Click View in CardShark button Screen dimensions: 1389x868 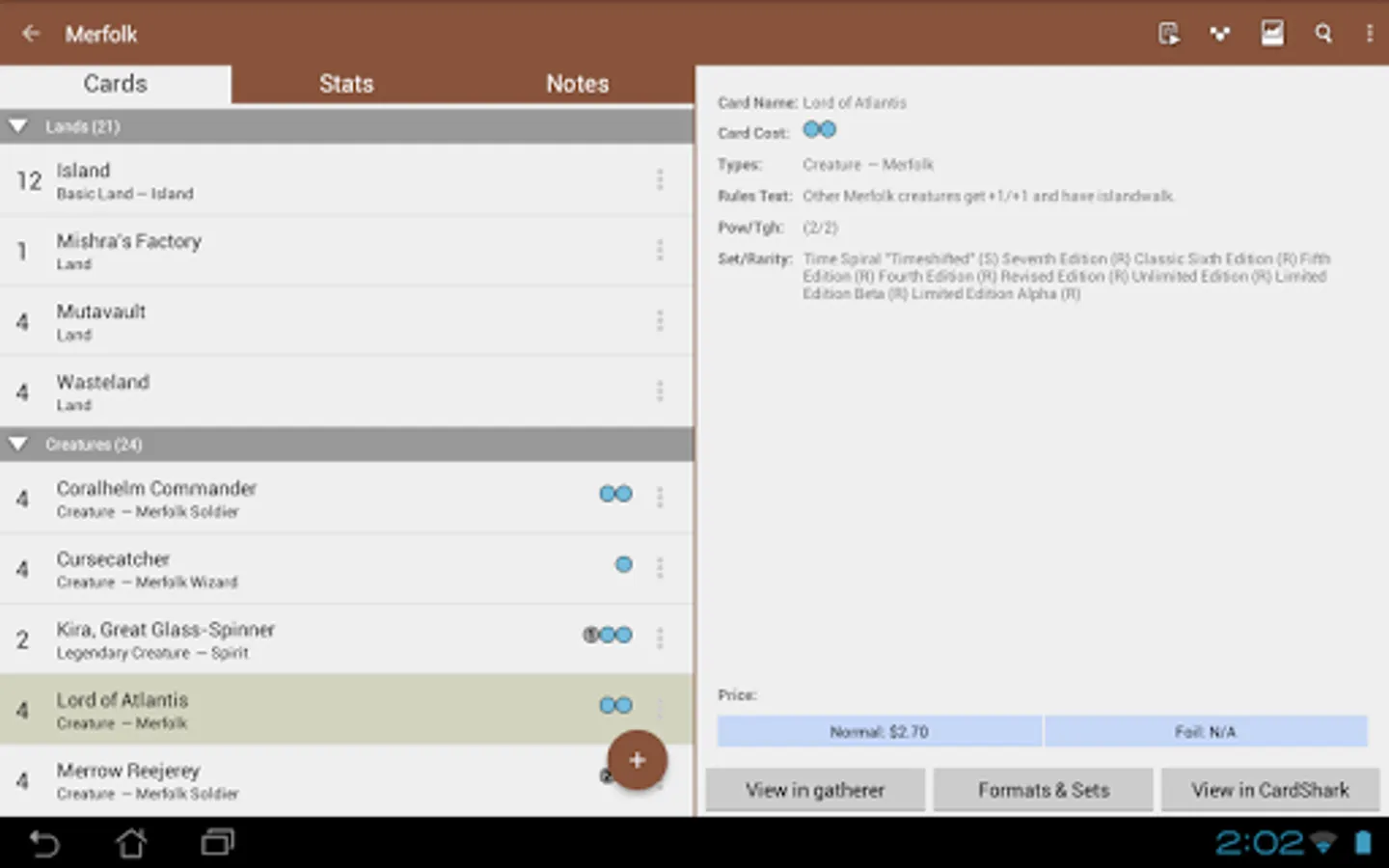click(x=1270, y=790)
